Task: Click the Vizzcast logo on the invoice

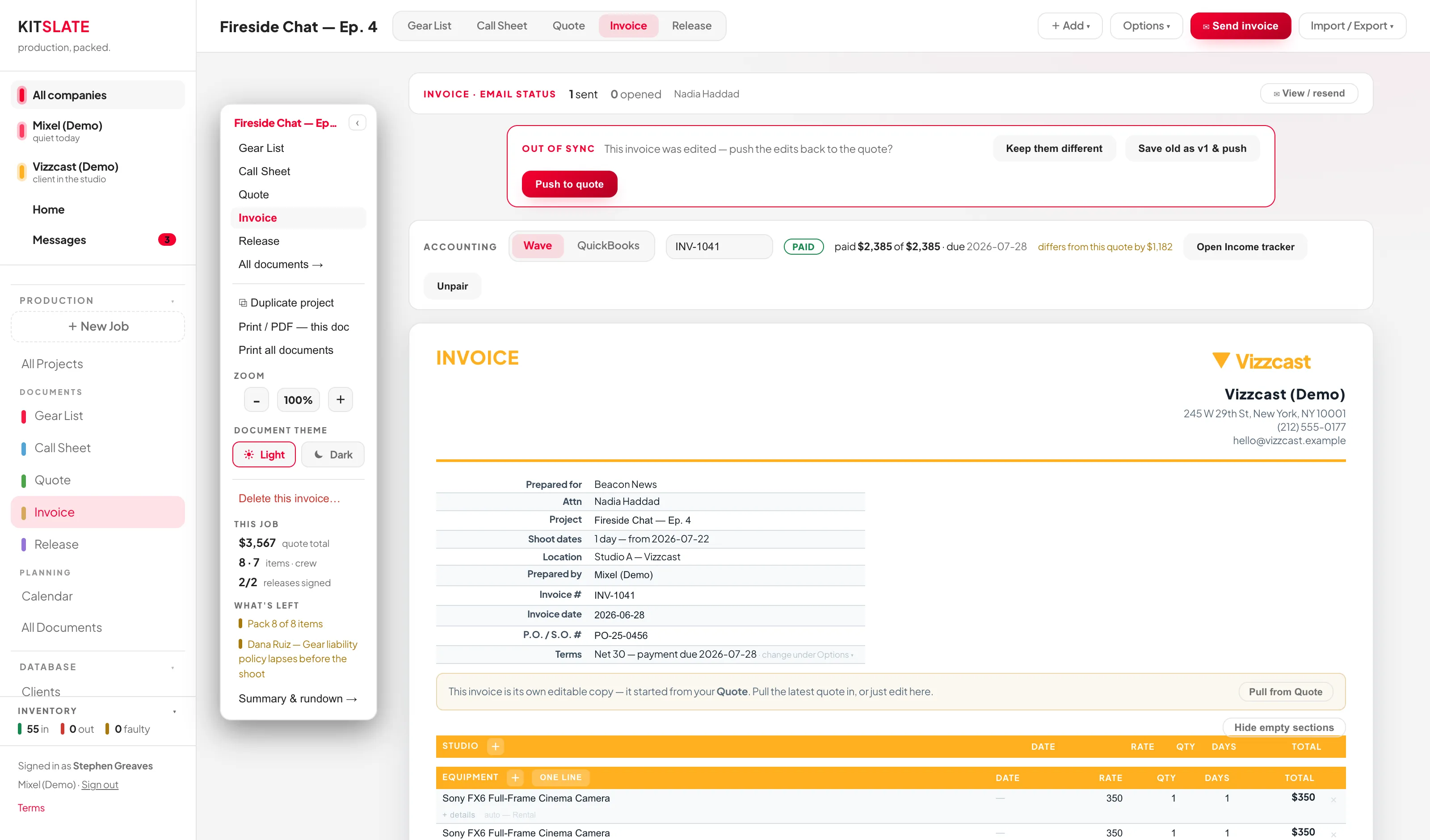Action: pyautogui.click(x=1261, y=361)
